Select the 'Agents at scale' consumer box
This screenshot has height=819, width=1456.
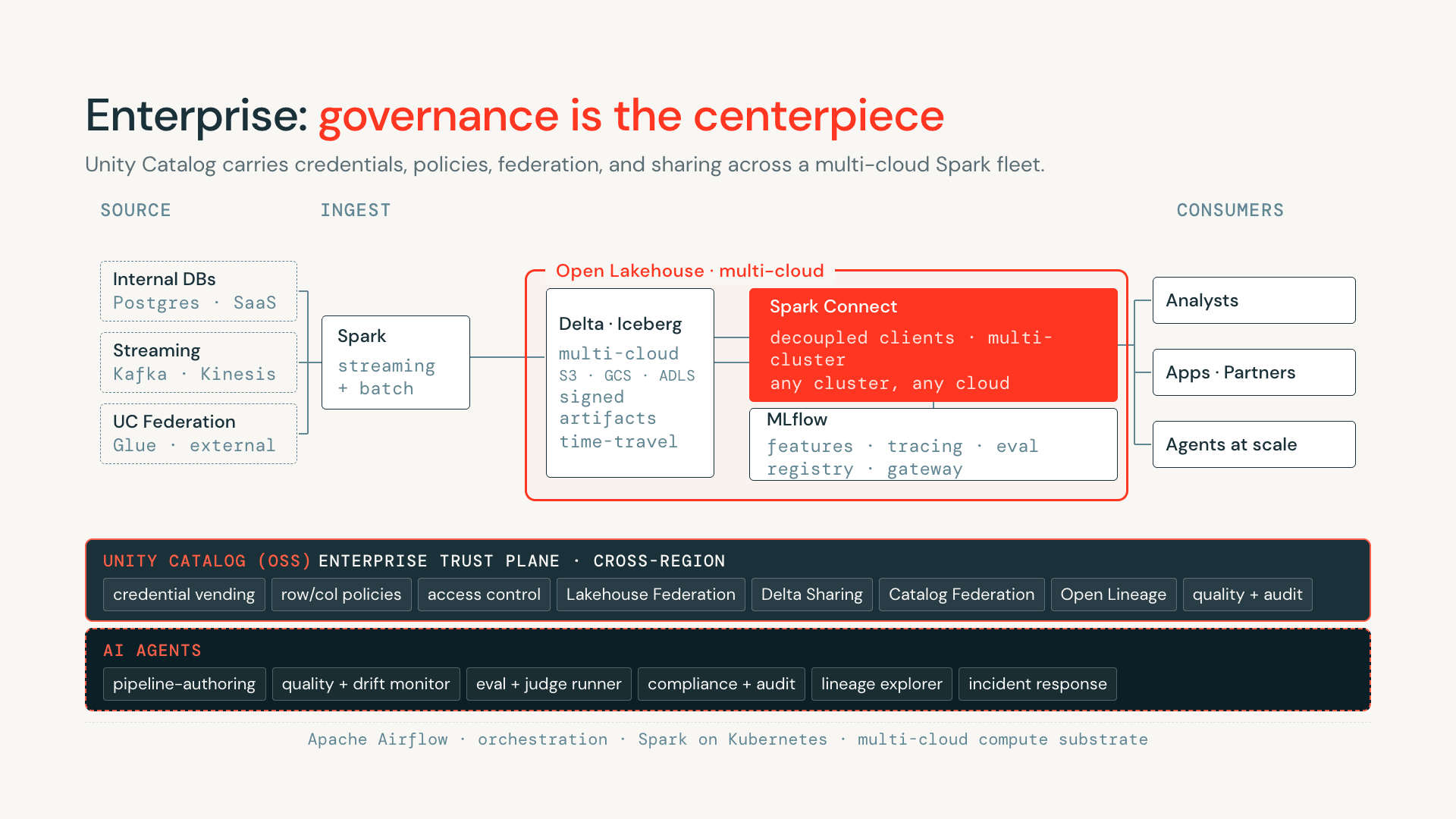point(1254,444)
